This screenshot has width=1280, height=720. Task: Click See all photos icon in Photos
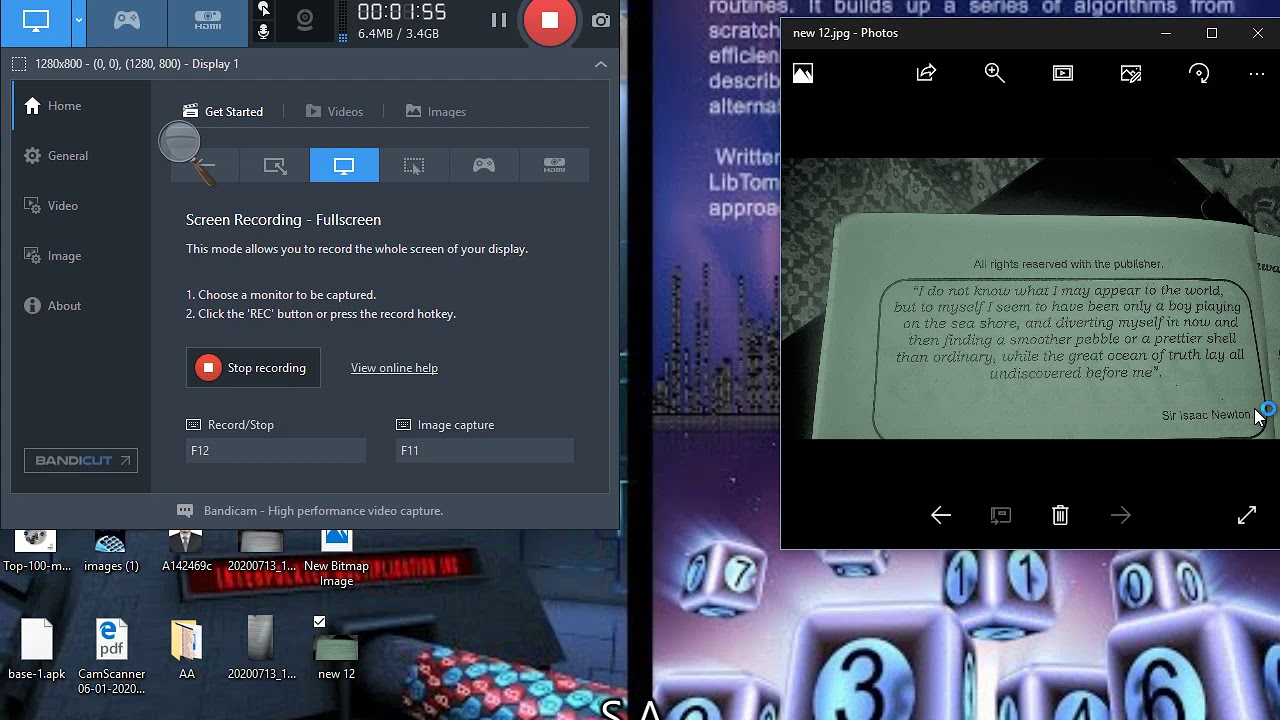click(803, 73)
